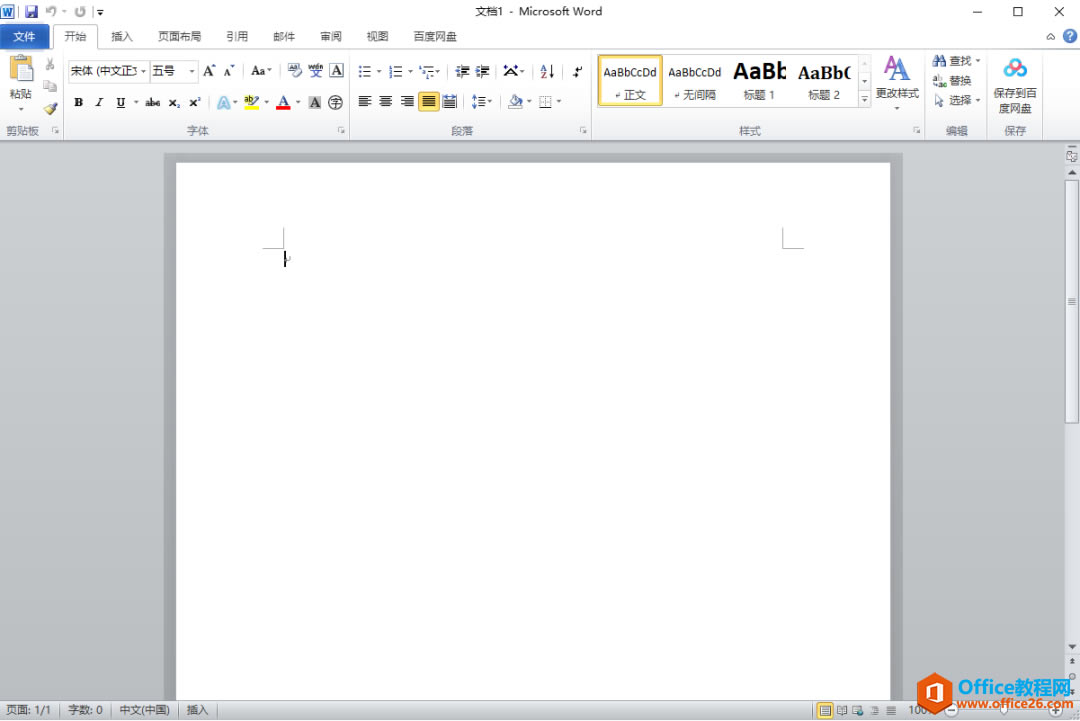Toggle Distributed alignment

pos(450,102)
